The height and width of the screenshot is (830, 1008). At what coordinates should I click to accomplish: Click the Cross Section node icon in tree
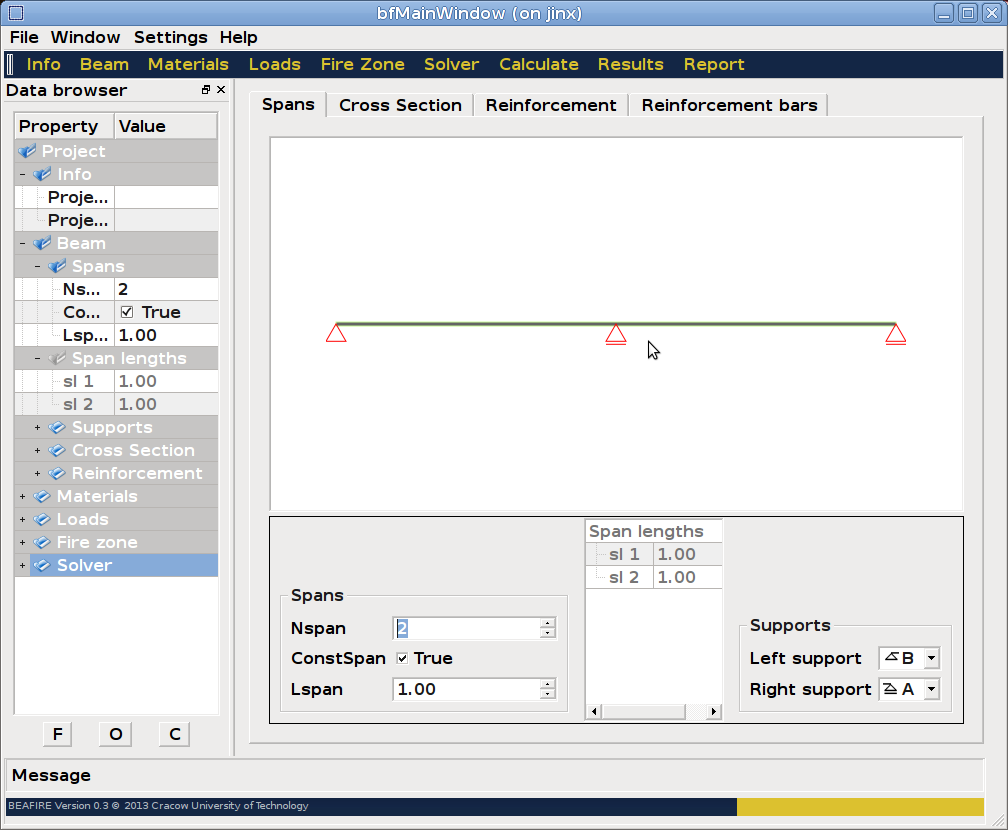click(x=57, y=451)
